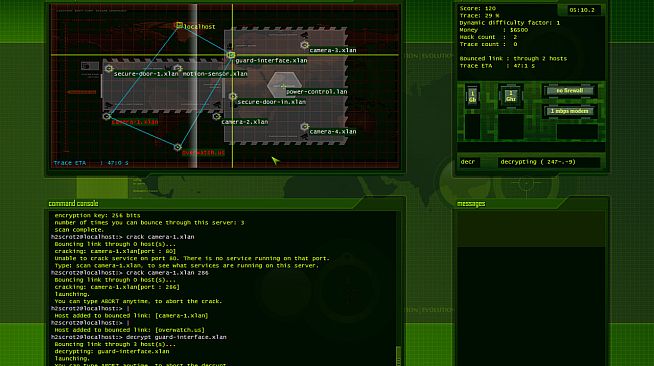Select the localhost node icon on map
Viewport: 654px width, 366px height.
(x=179, y=26)
